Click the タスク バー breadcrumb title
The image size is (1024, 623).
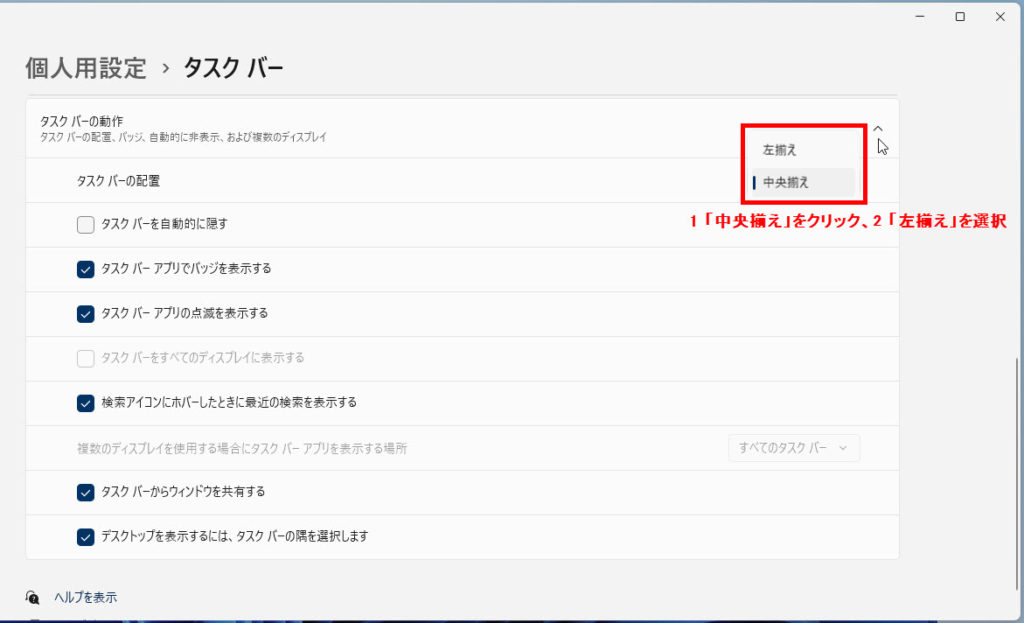(233, 68)
